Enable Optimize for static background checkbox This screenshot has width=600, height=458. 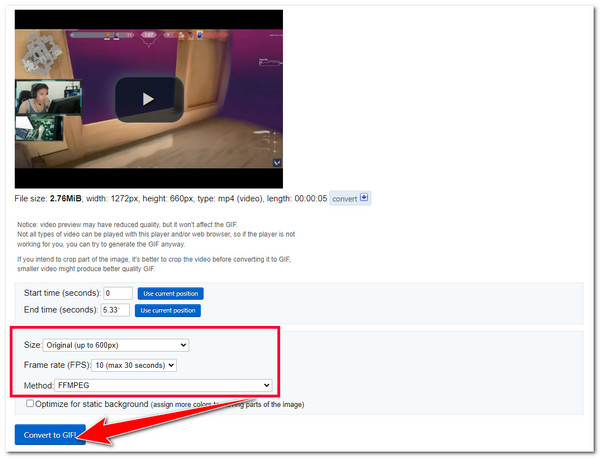[x=30, y=404]
